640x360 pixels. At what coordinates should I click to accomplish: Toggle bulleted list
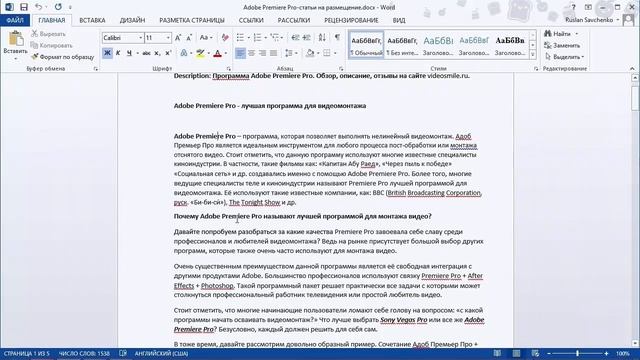[x=240, y=38]
